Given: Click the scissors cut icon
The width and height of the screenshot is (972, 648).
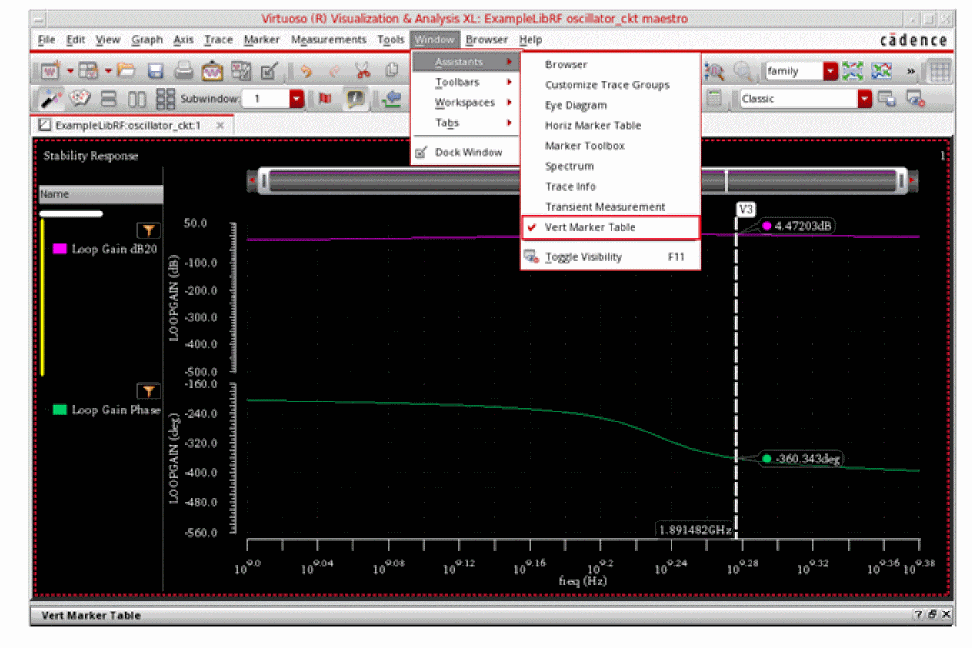Looking at the screenshot, I should tap(363, 71).
